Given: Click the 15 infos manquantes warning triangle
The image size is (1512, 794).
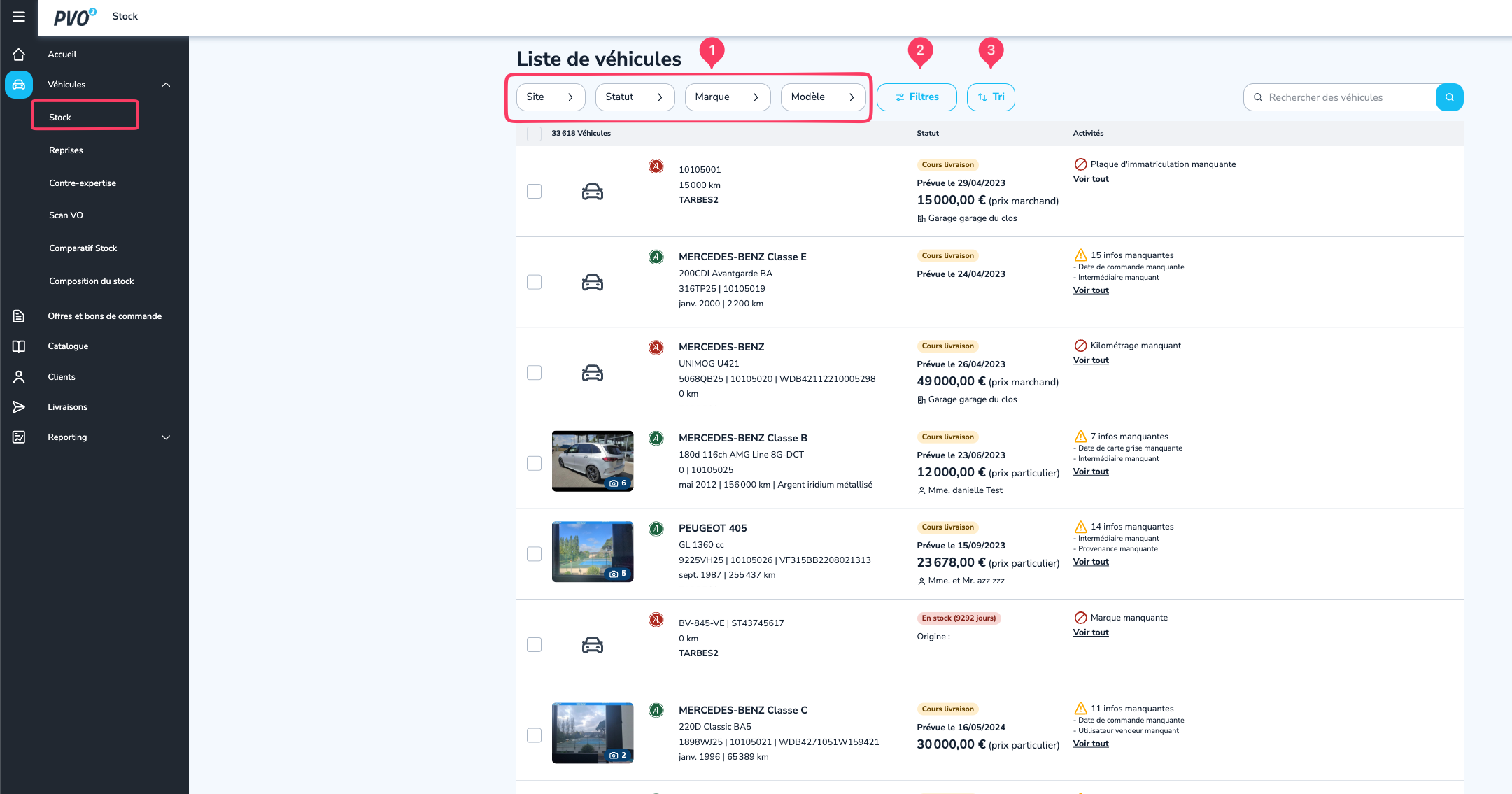Looking at the screenshot, I should pos(1080,255).
